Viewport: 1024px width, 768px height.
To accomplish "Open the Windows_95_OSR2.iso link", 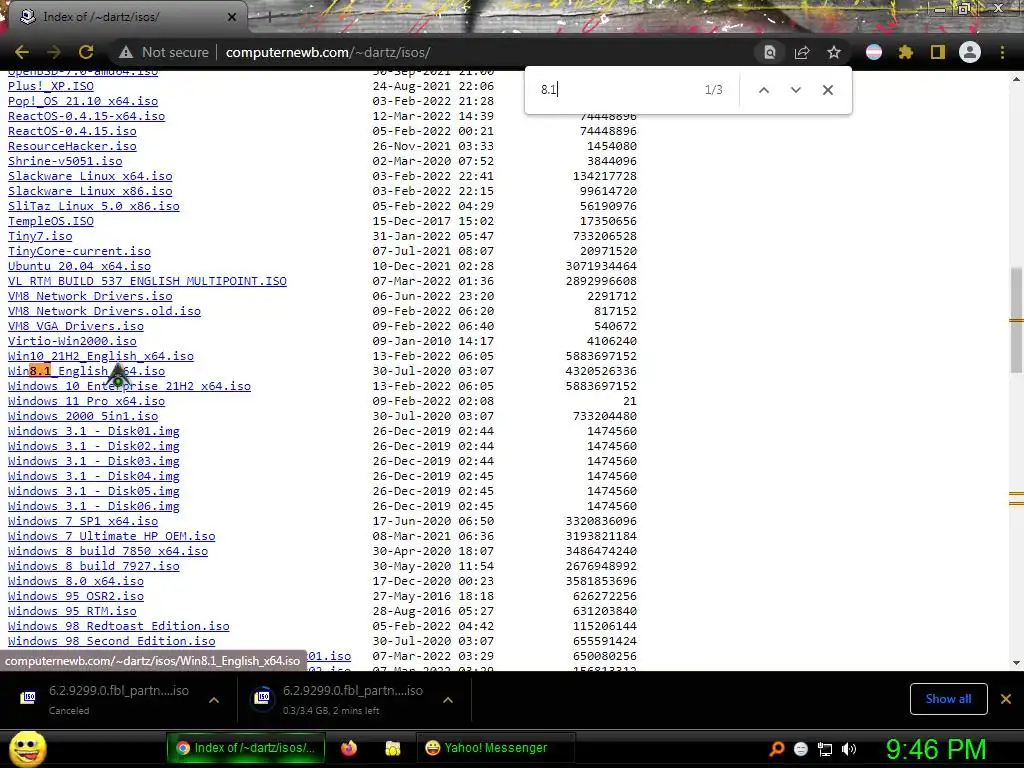I will [76, 596].
